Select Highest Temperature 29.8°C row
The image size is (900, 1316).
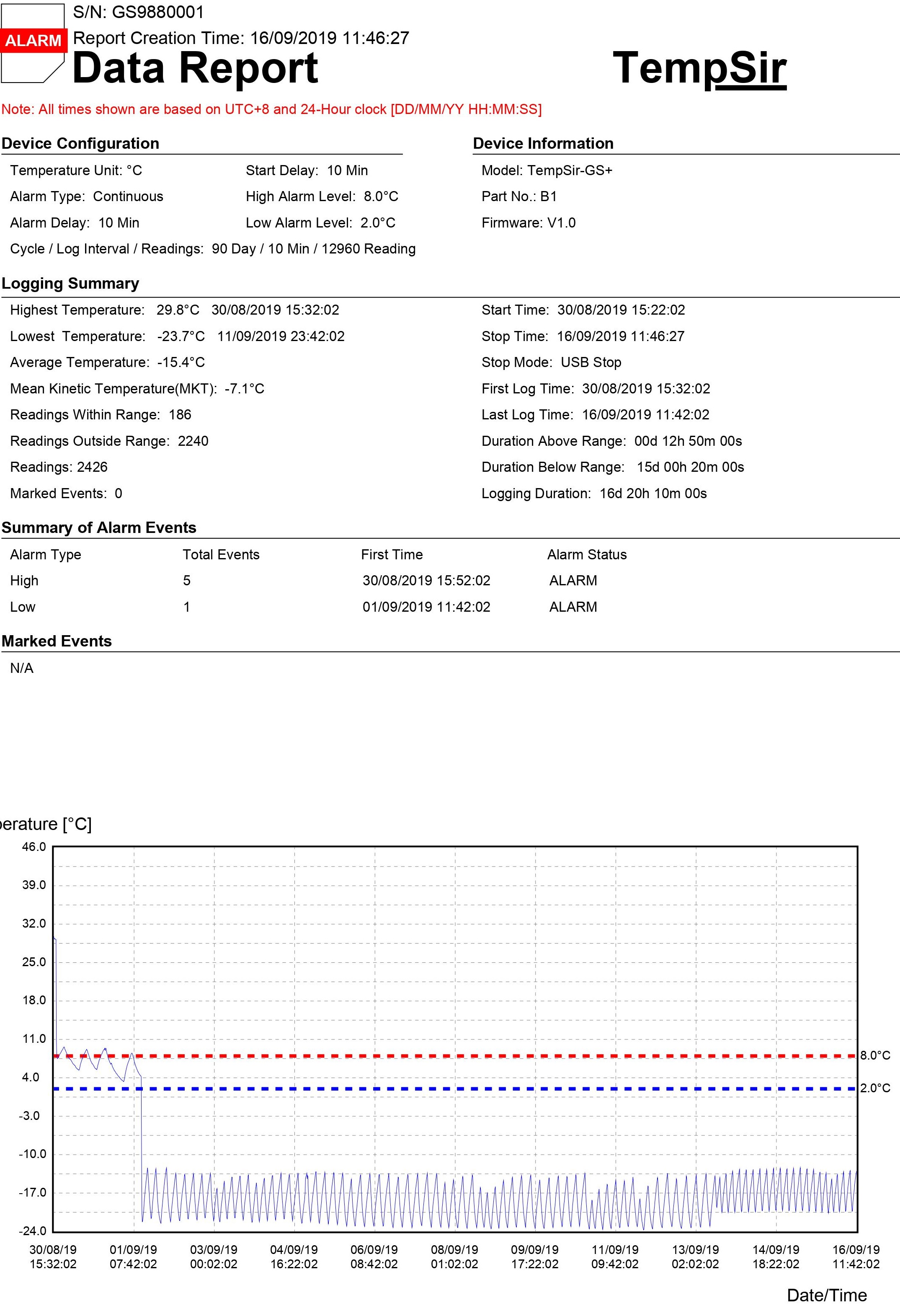pos(175,310)
